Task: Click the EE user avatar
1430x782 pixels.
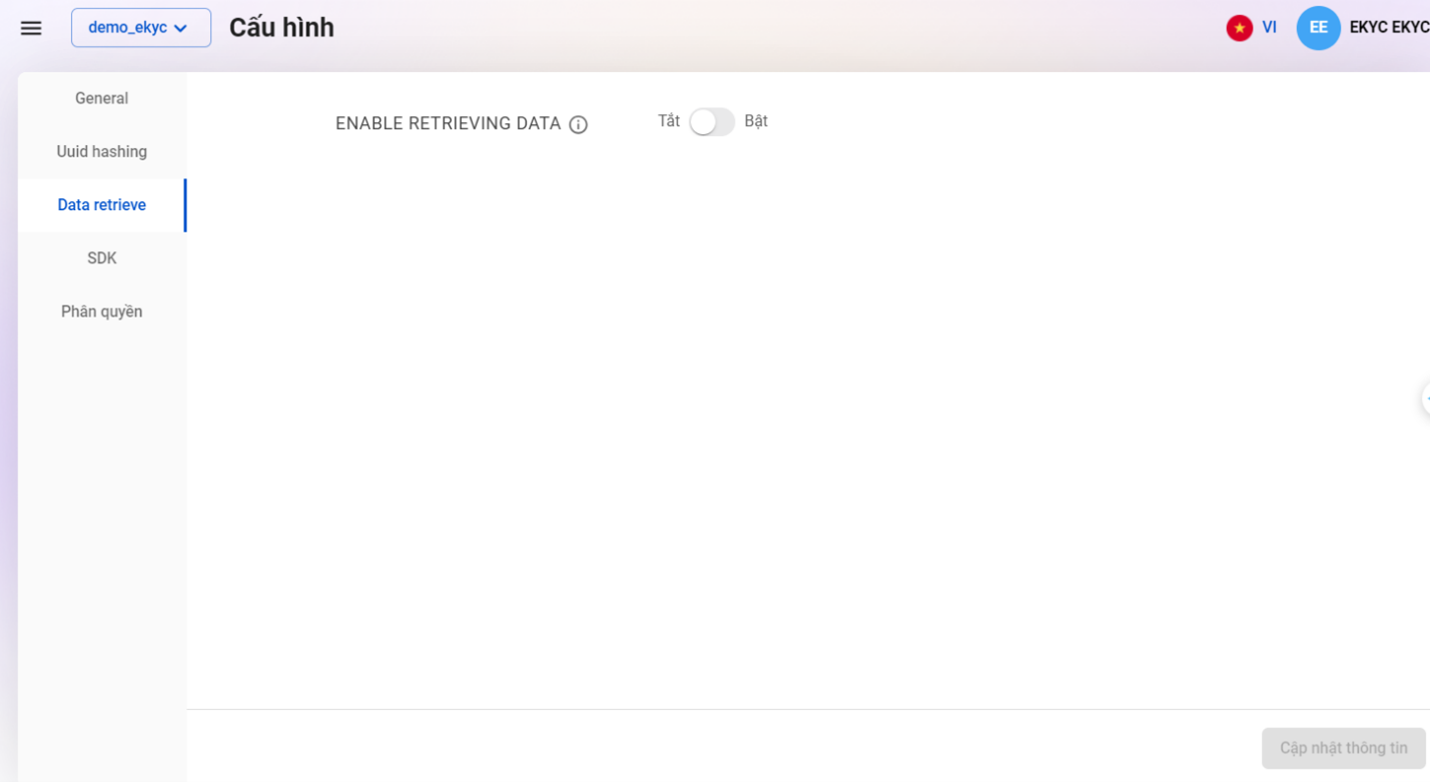Action: point(1318,28)
